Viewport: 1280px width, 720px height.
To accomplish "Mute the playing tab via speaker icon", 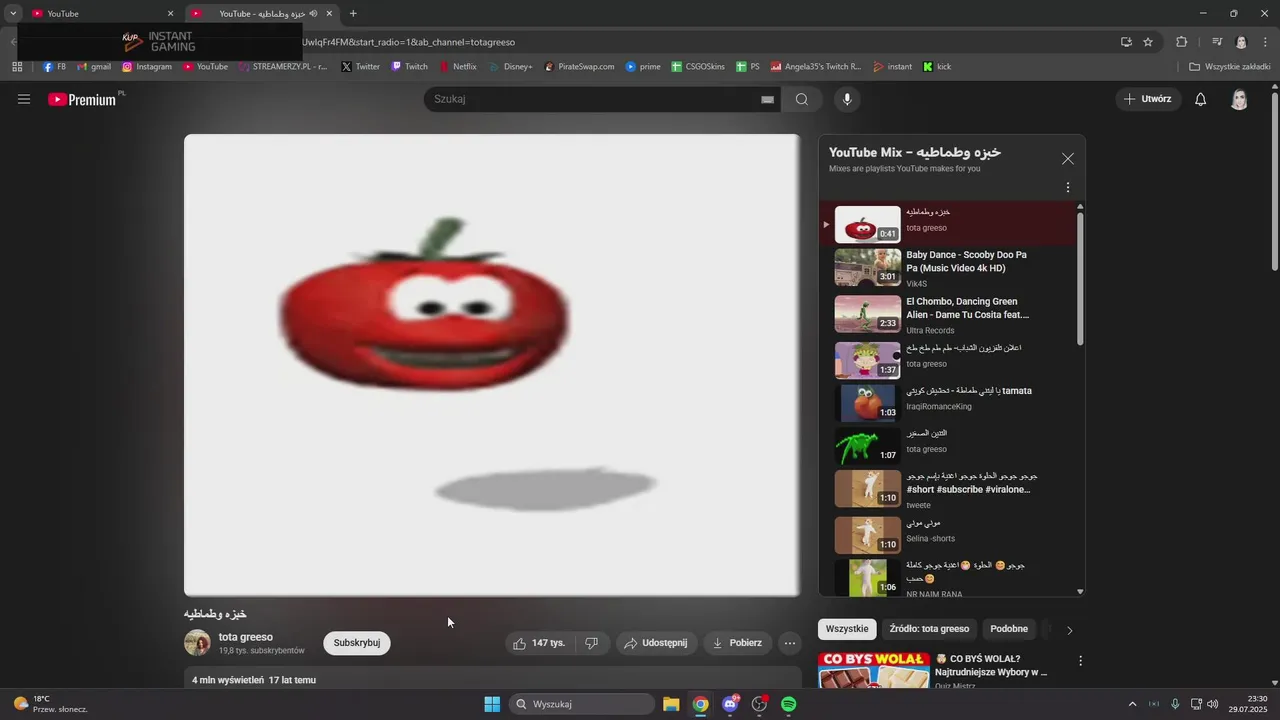I will point(313,14).
